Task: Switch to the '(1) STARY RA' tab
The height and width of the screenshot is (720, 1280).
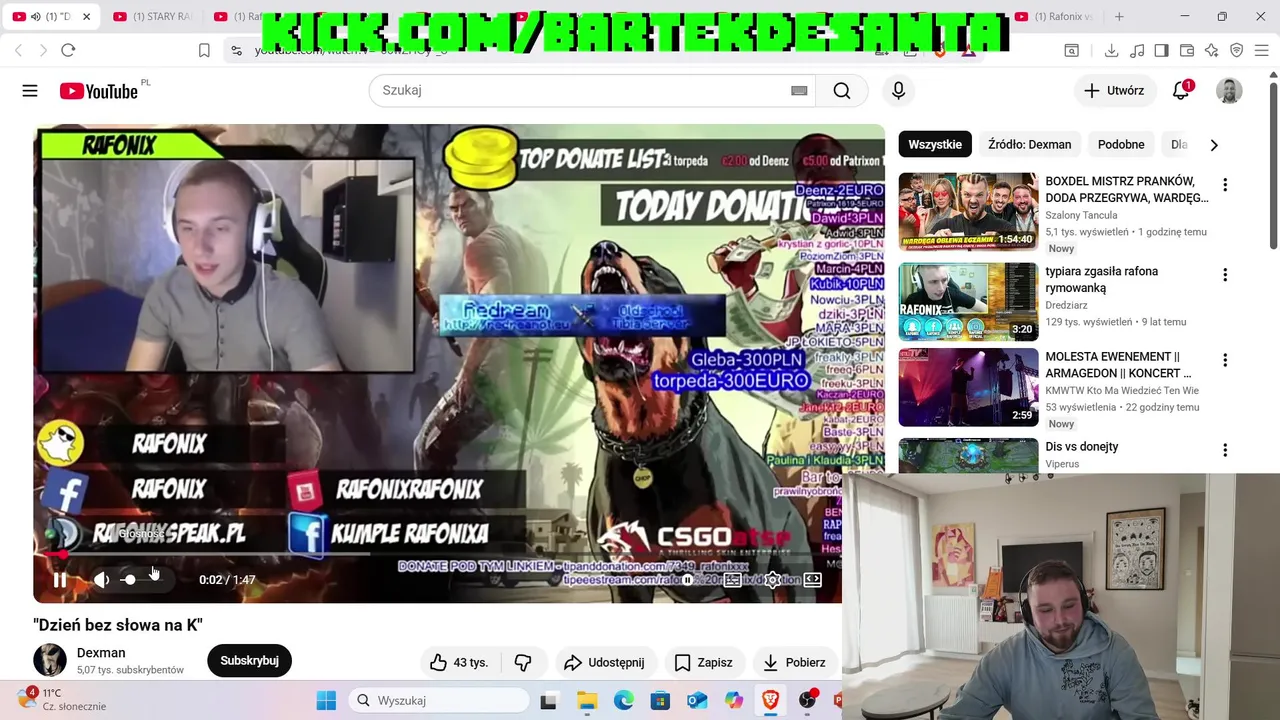Action: (x=153, y=16)
